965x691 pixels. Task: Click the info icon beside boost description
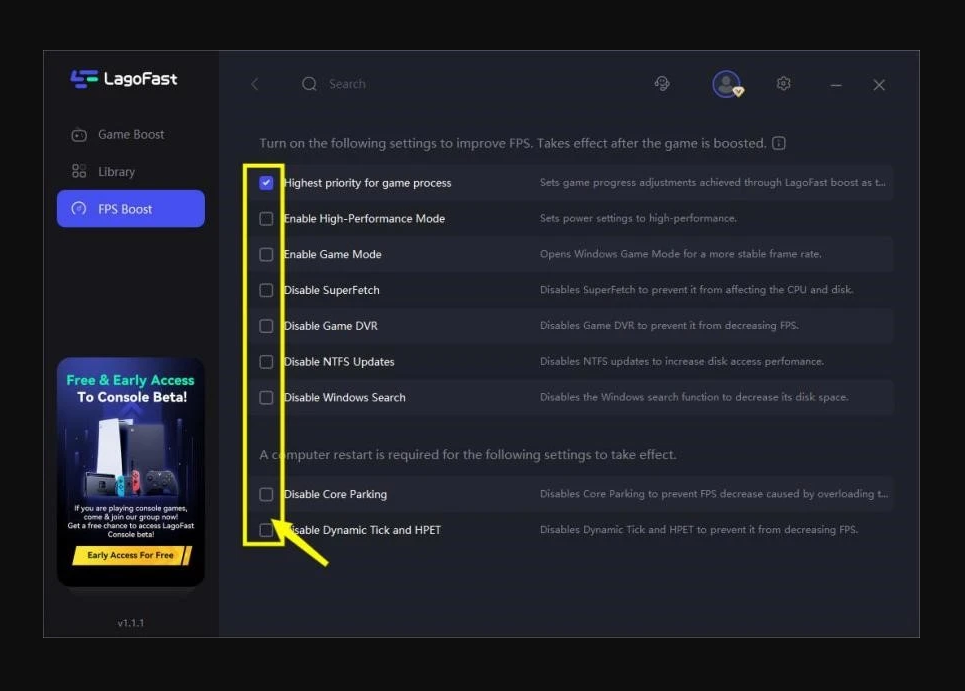pyautogui.click(x=779, y=143)
